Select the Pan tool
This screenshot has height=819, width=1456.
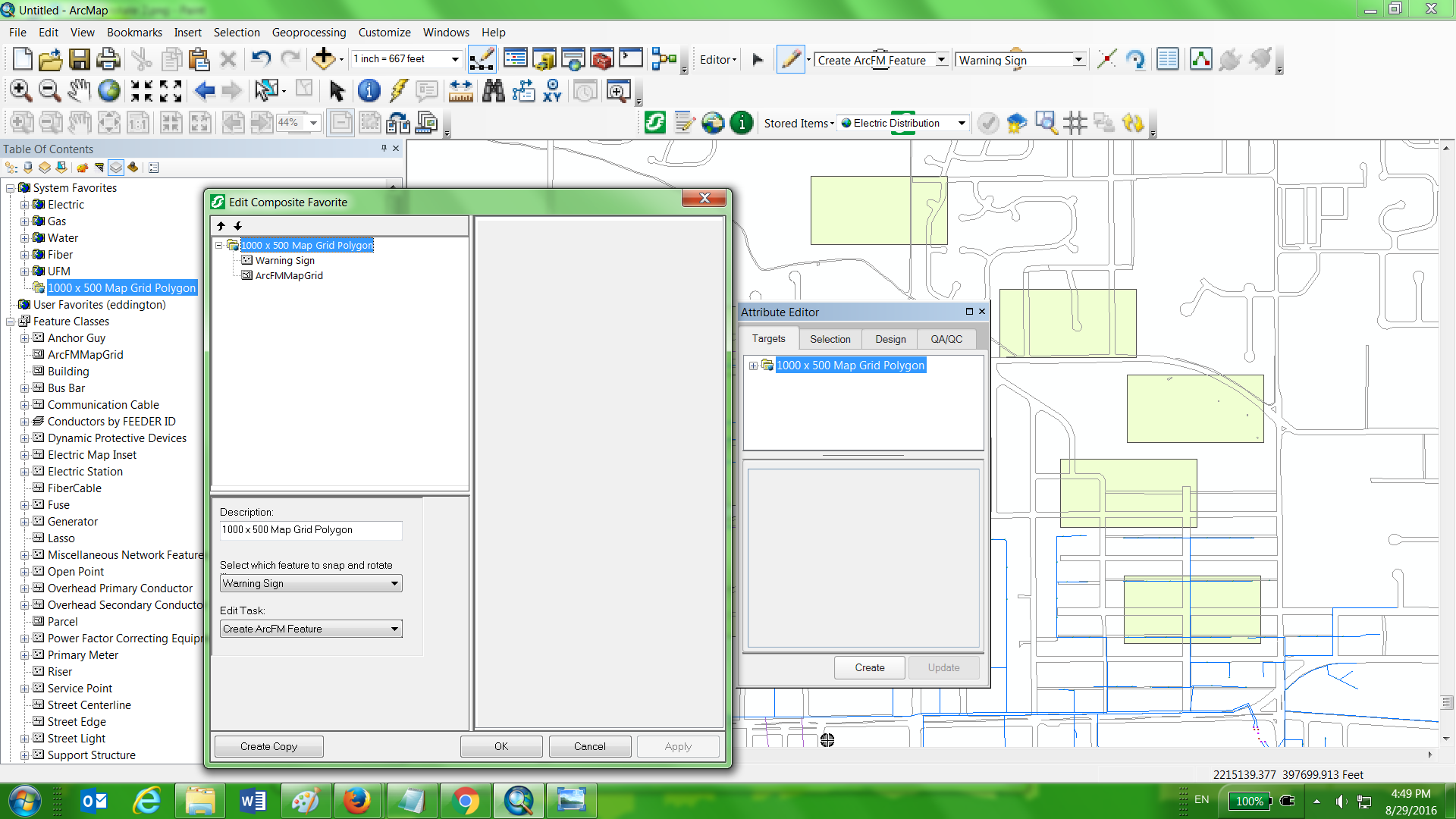(78, 90)
